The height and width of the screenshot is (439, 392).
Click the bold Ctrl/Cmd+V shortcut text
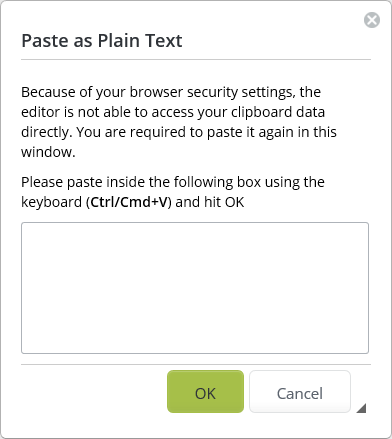point(129,202)
